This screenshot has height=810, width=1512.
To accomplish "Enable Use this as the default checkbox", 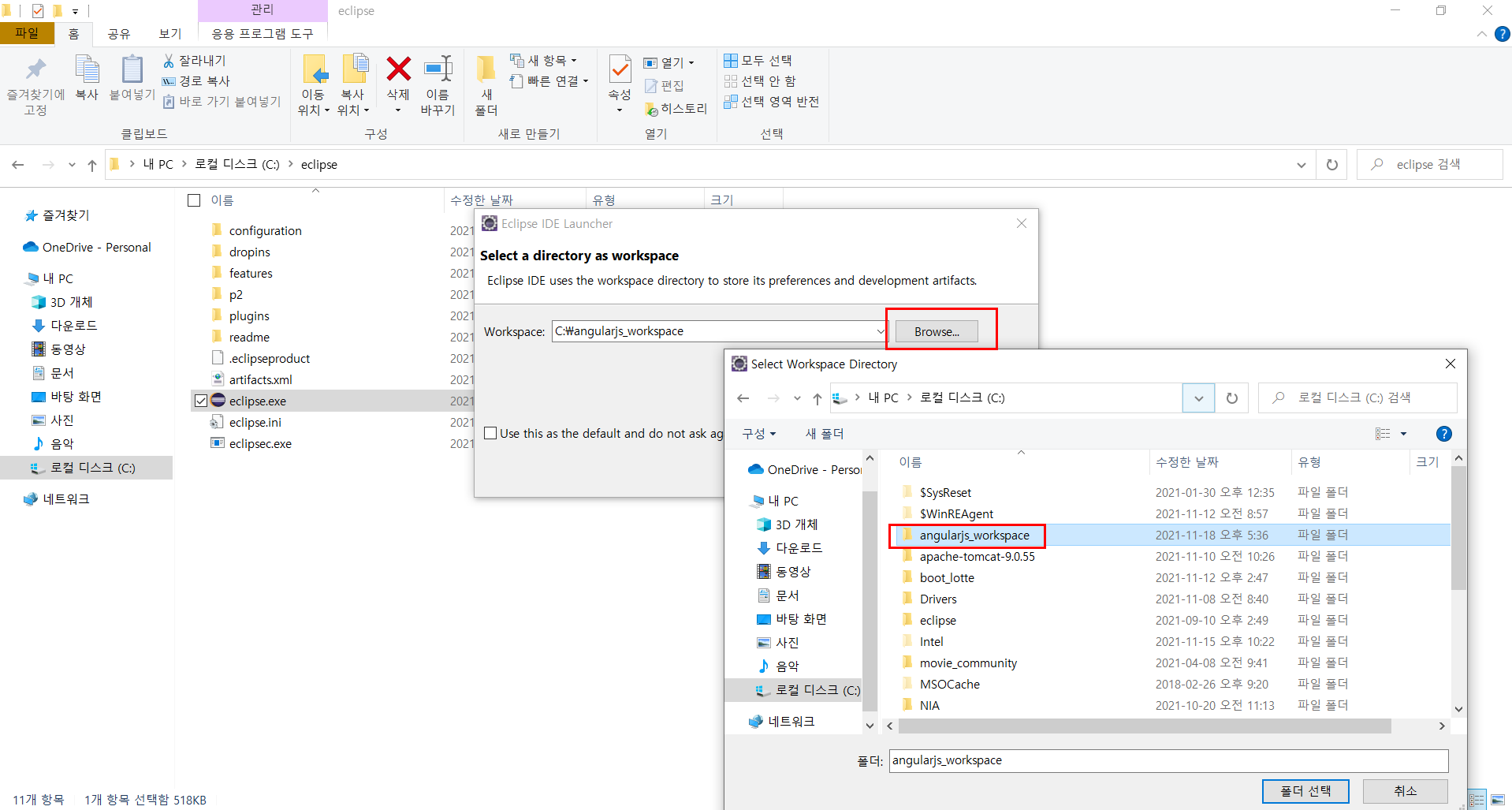I will (490, 433).
